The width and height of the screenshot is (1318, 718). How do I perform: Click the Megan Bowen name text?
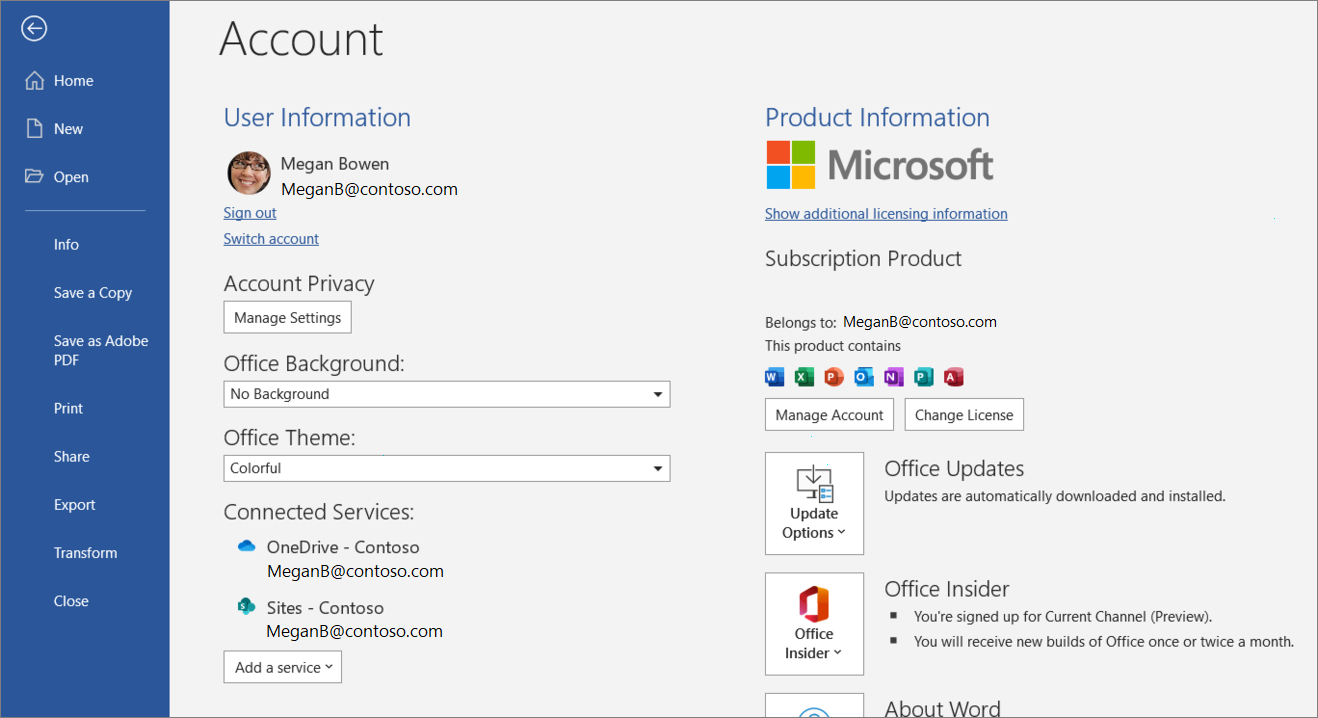pyautogui.click(x=335, y=164)
